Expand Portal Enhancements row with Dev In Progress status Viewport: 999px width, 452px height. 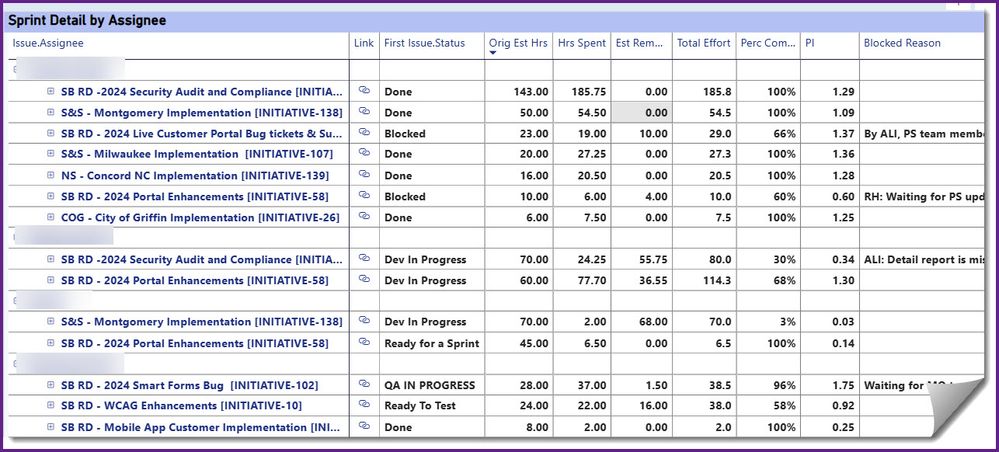[x=51, y=280]
